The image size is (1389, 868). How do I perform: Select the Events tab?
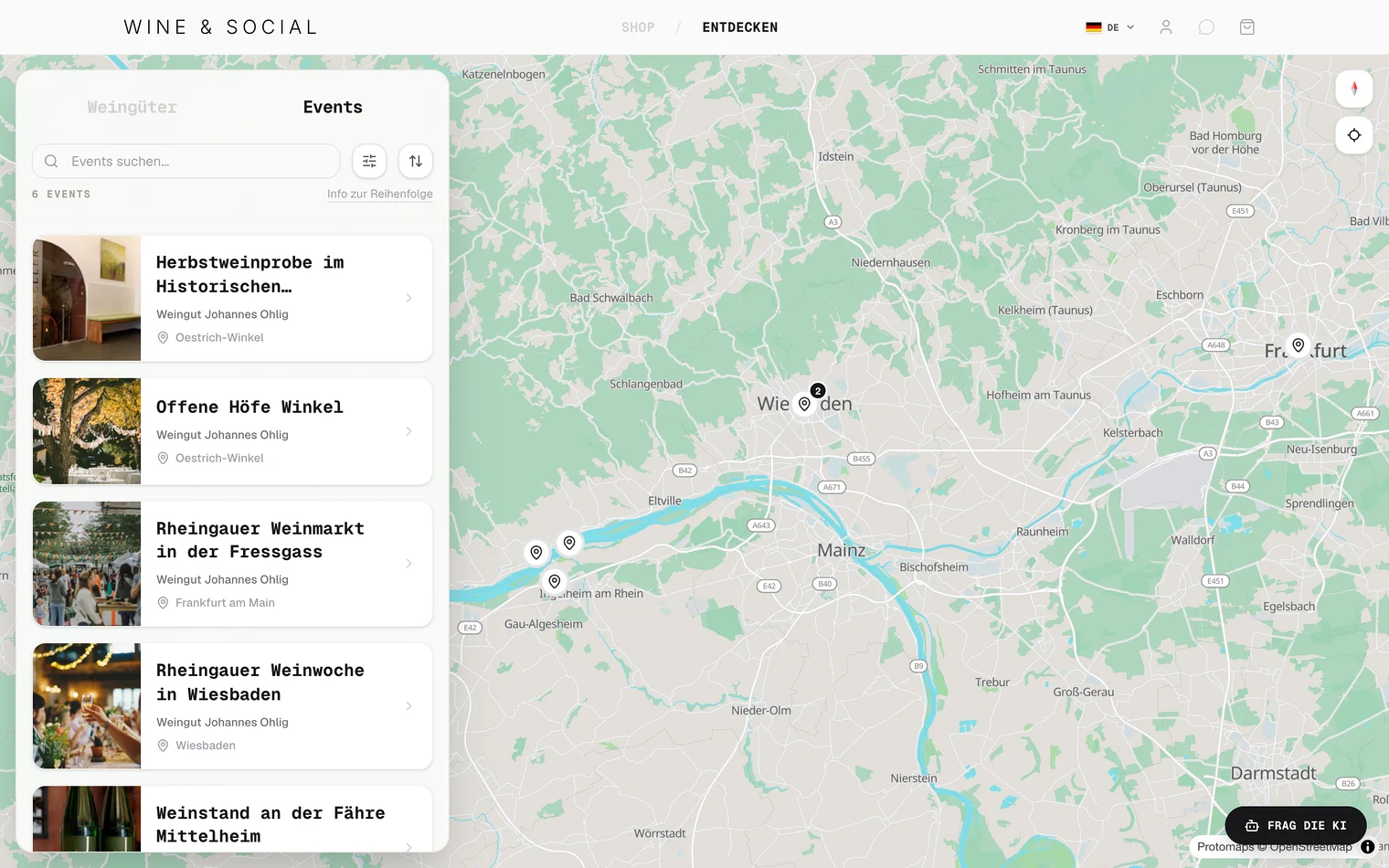(x=333, y=107)
